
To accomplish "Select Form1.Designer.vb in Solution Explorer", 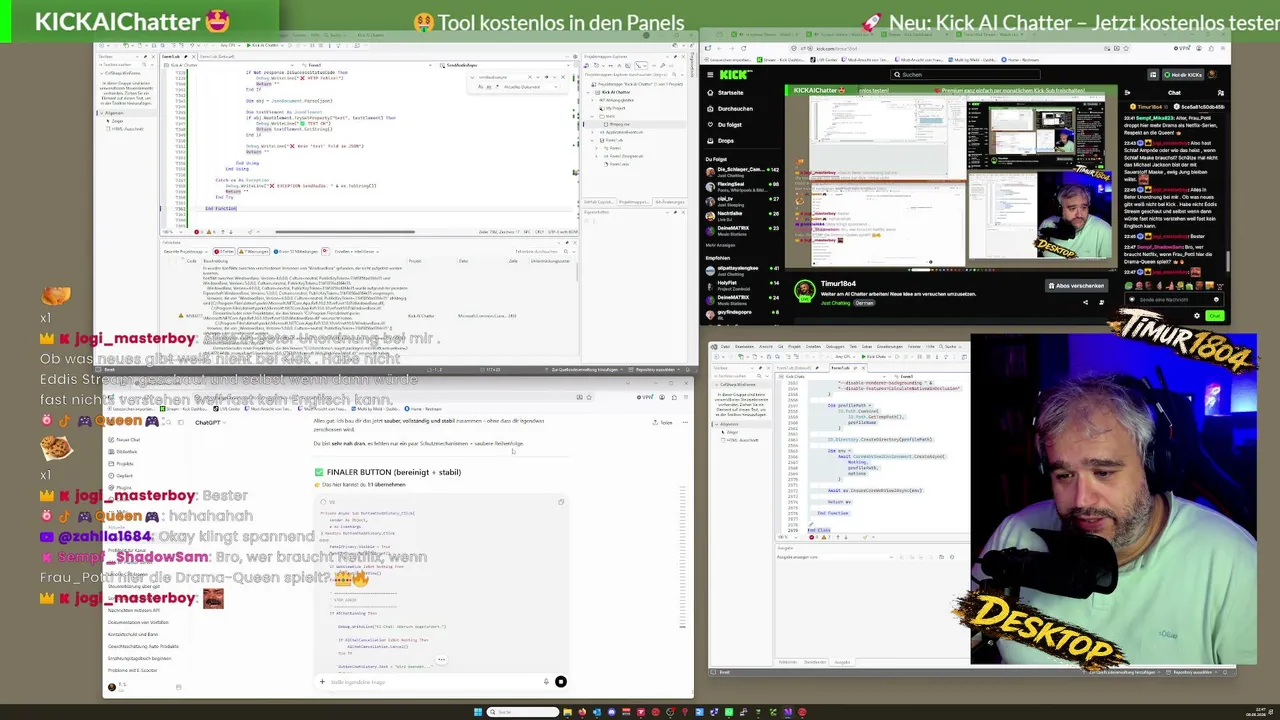I will [627, 156].
